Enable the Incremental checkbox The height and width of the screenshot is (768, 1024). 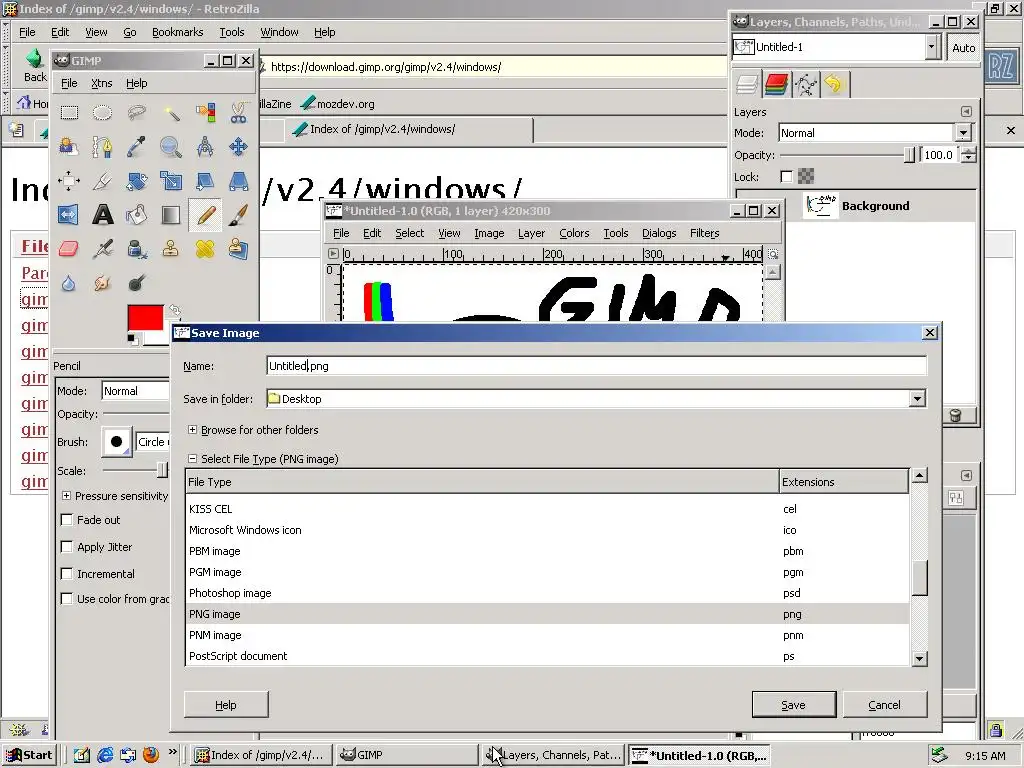(x=67, y=573)
